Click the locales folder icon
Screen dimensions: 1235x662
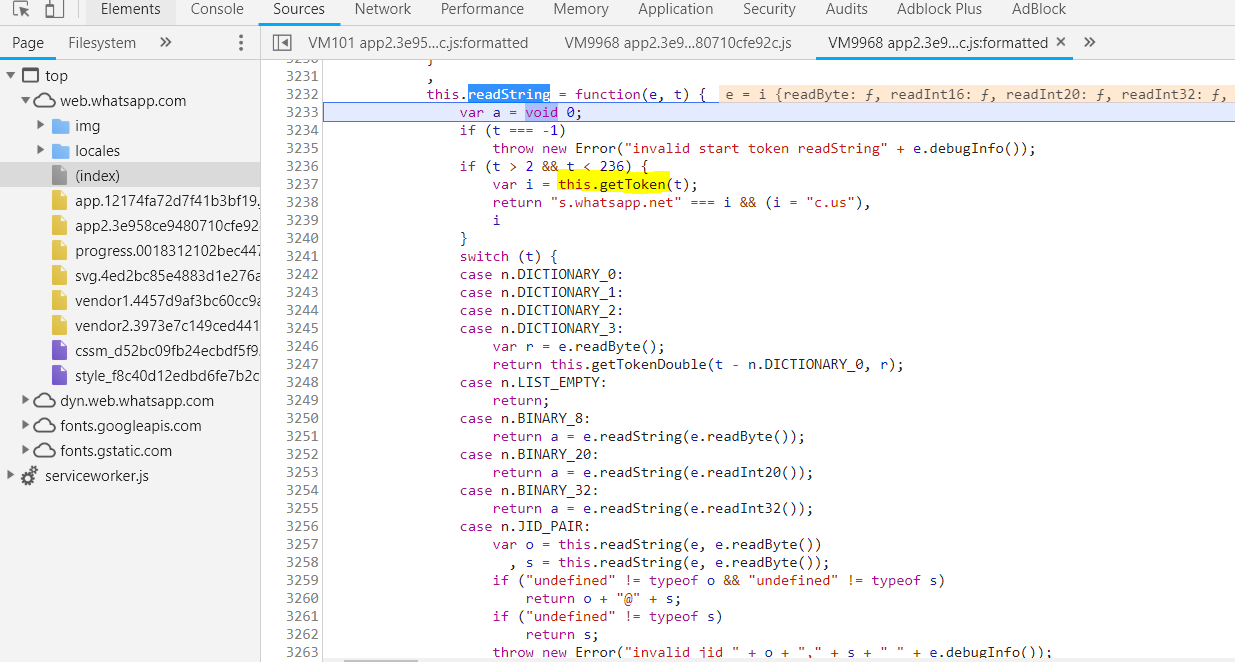(60, 151)
